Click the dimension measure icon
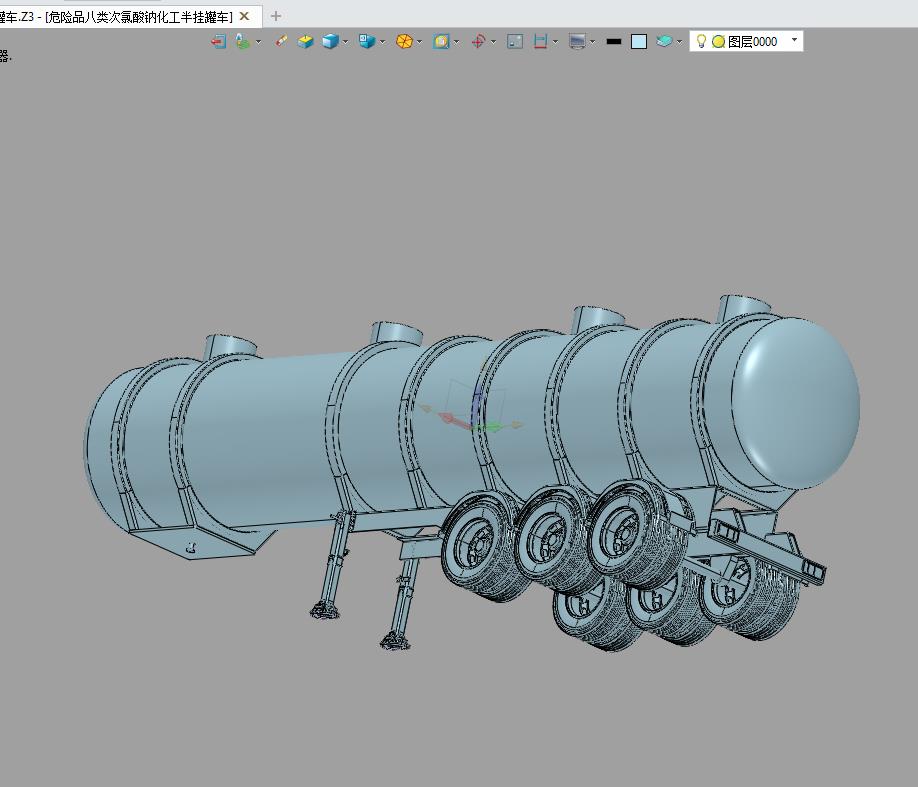 540,42
